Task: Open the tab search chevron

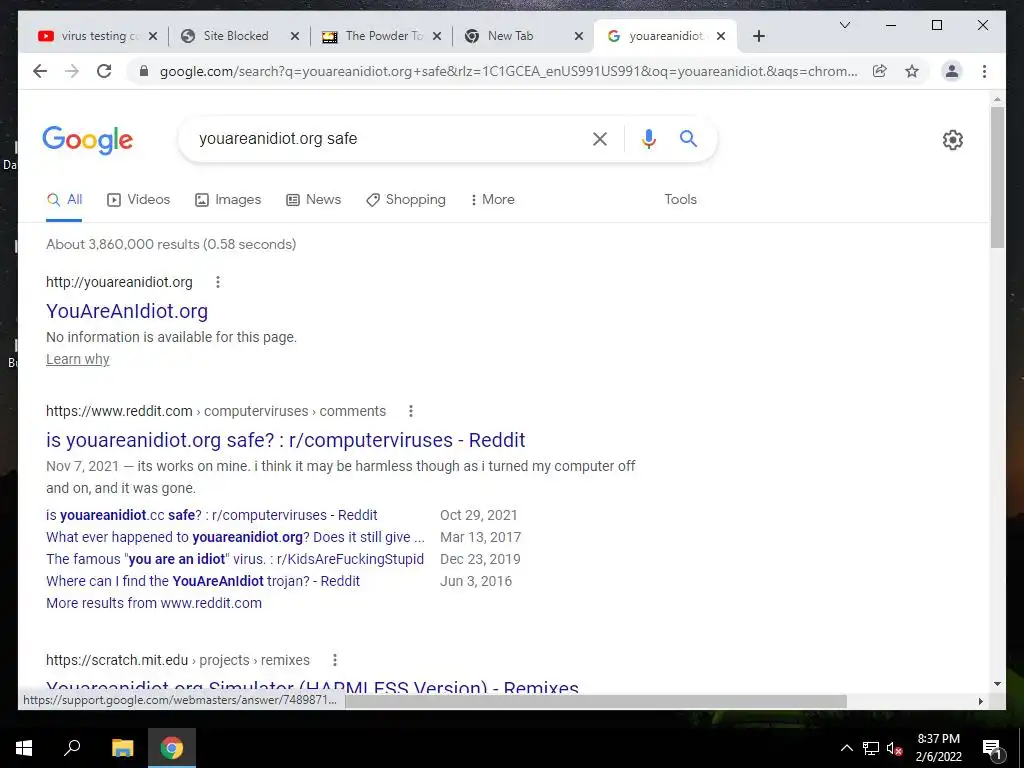Action: (844, 25)
